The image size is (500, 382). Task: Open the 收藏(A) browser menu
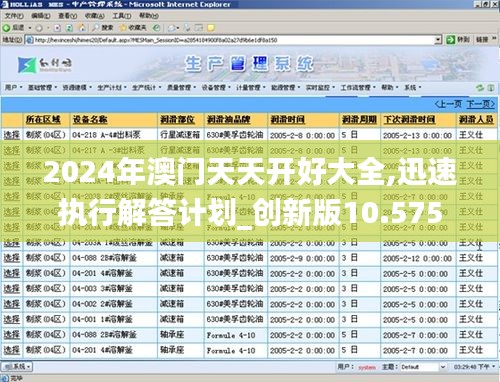coord(95,16)
